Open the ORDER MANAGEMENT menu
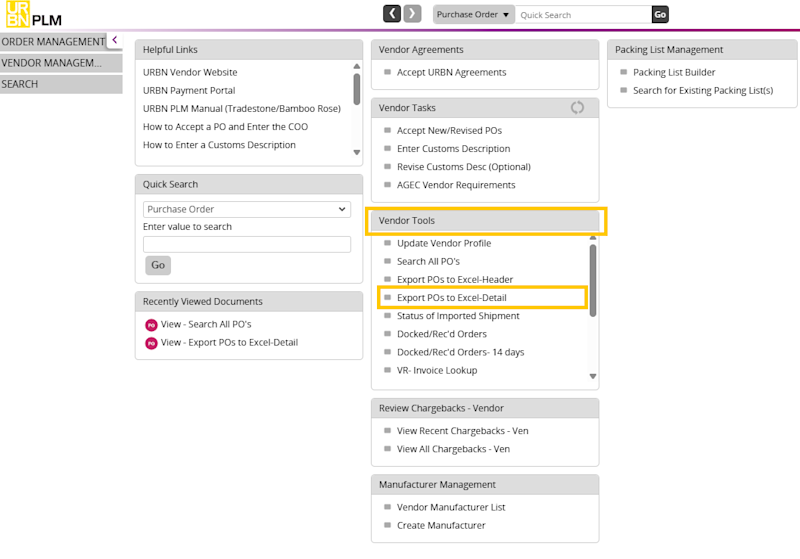Screen dimensions: 800x559 (x=54, y=42)
